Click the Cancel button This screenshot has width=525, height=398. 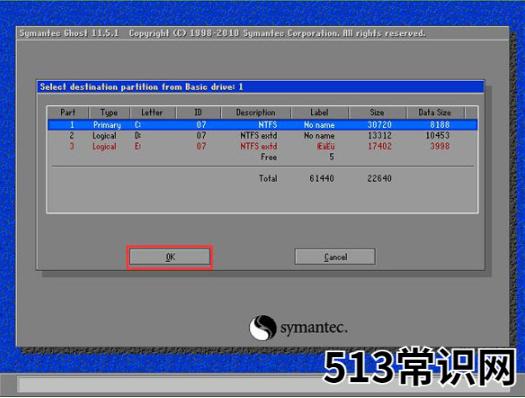click(335, 257)
